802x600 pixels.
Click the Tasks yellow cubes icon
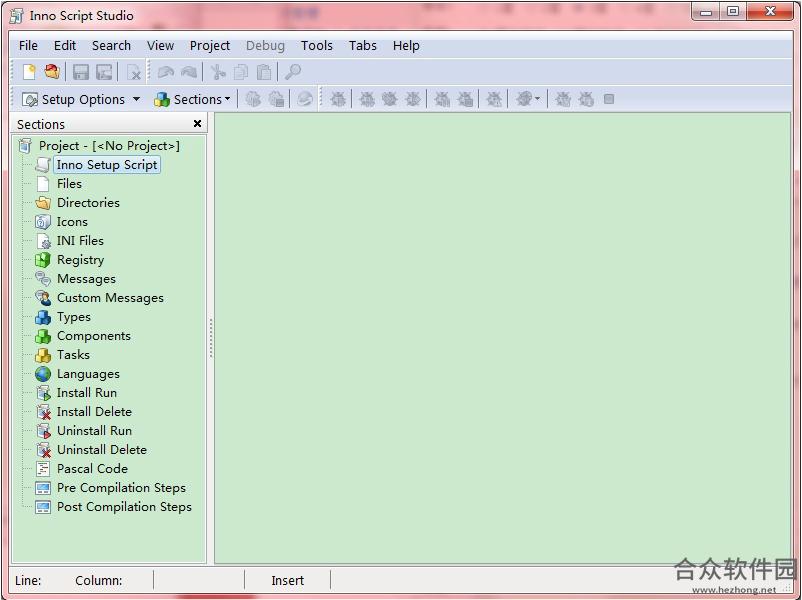pyautogui.click(x=43, y=355)
